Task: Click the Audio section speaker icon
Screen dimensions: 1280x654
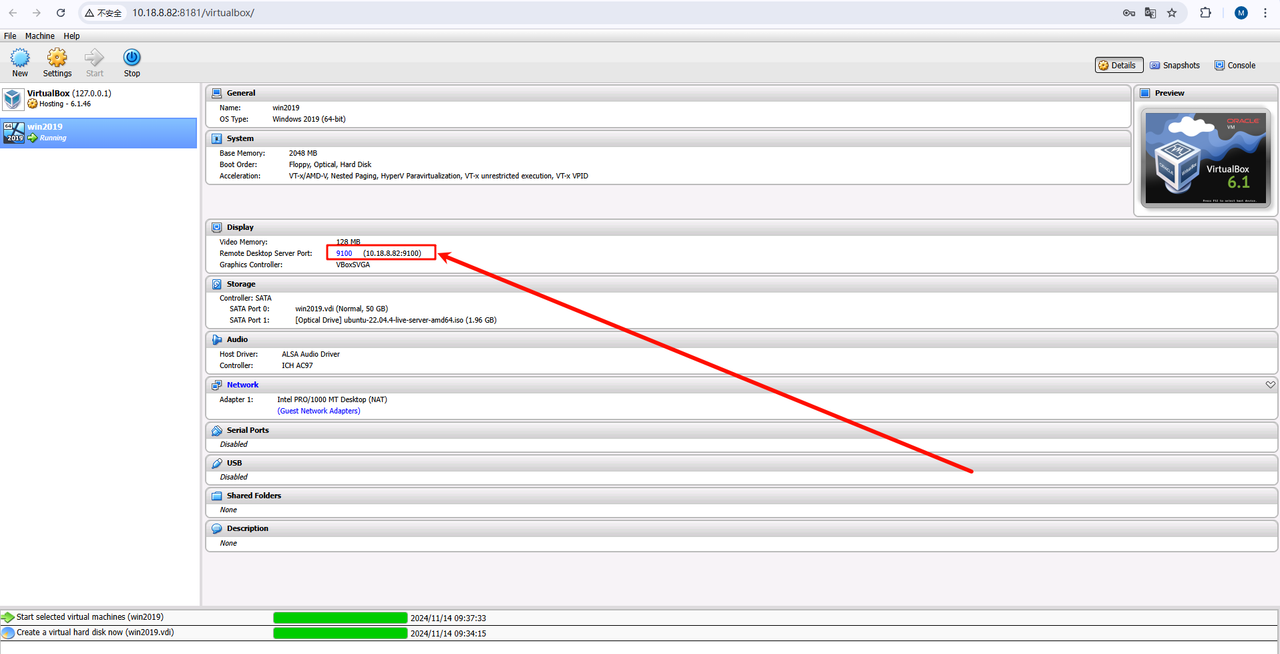Action: pyautogui.click(x=217, y=339)
